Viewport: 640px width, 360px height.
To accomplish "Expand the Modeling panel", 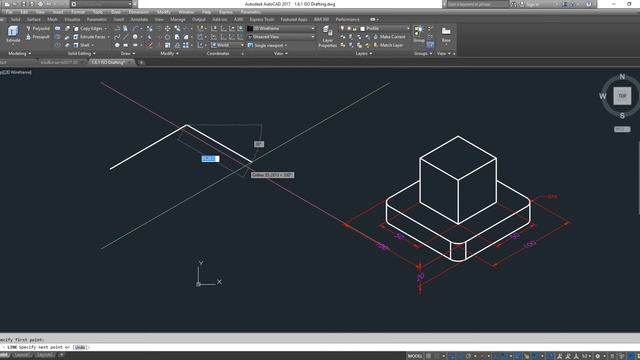I will click(x=20, y=53).
